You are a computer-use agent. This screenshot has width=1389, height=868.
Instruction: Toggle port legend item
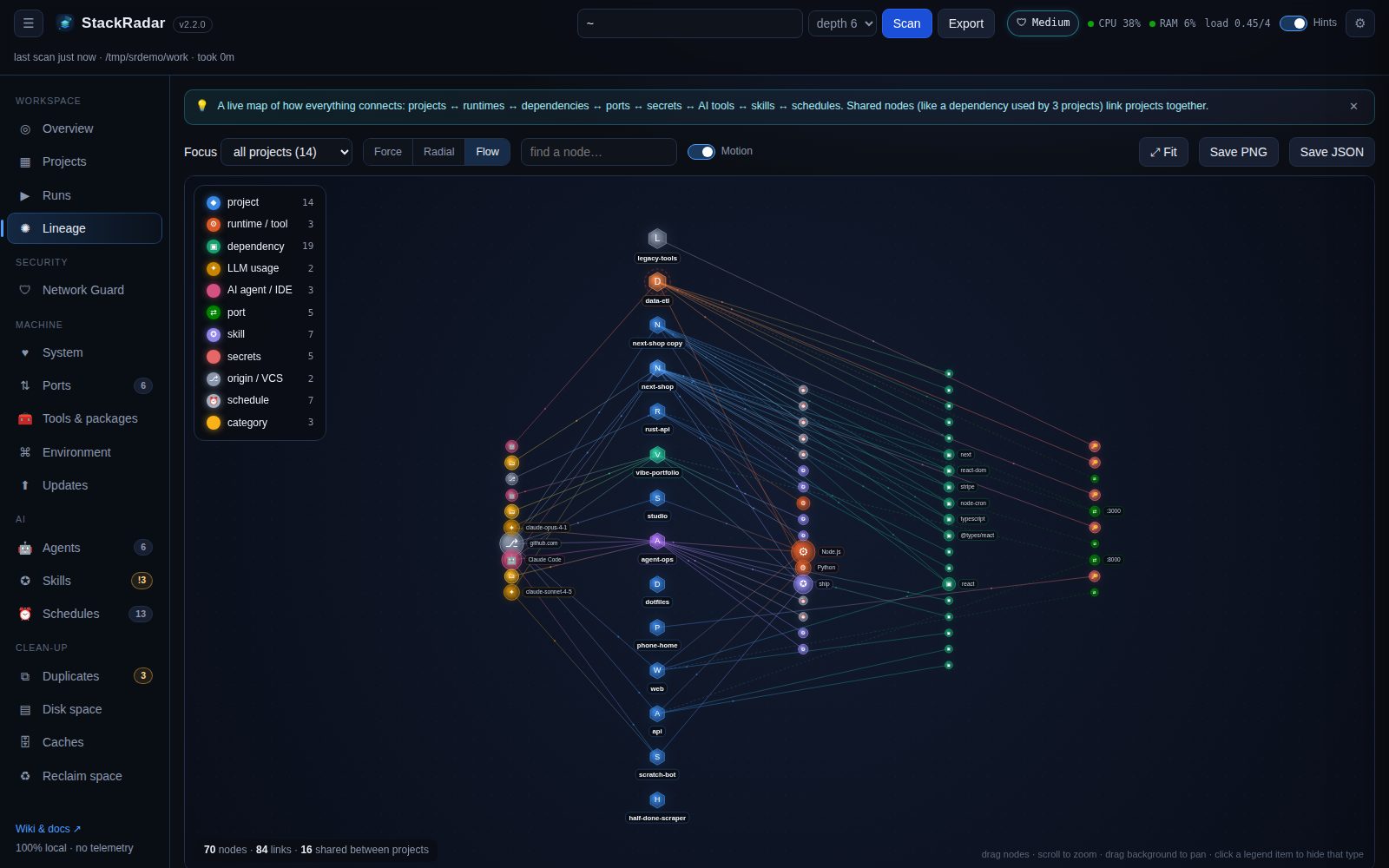260,312
